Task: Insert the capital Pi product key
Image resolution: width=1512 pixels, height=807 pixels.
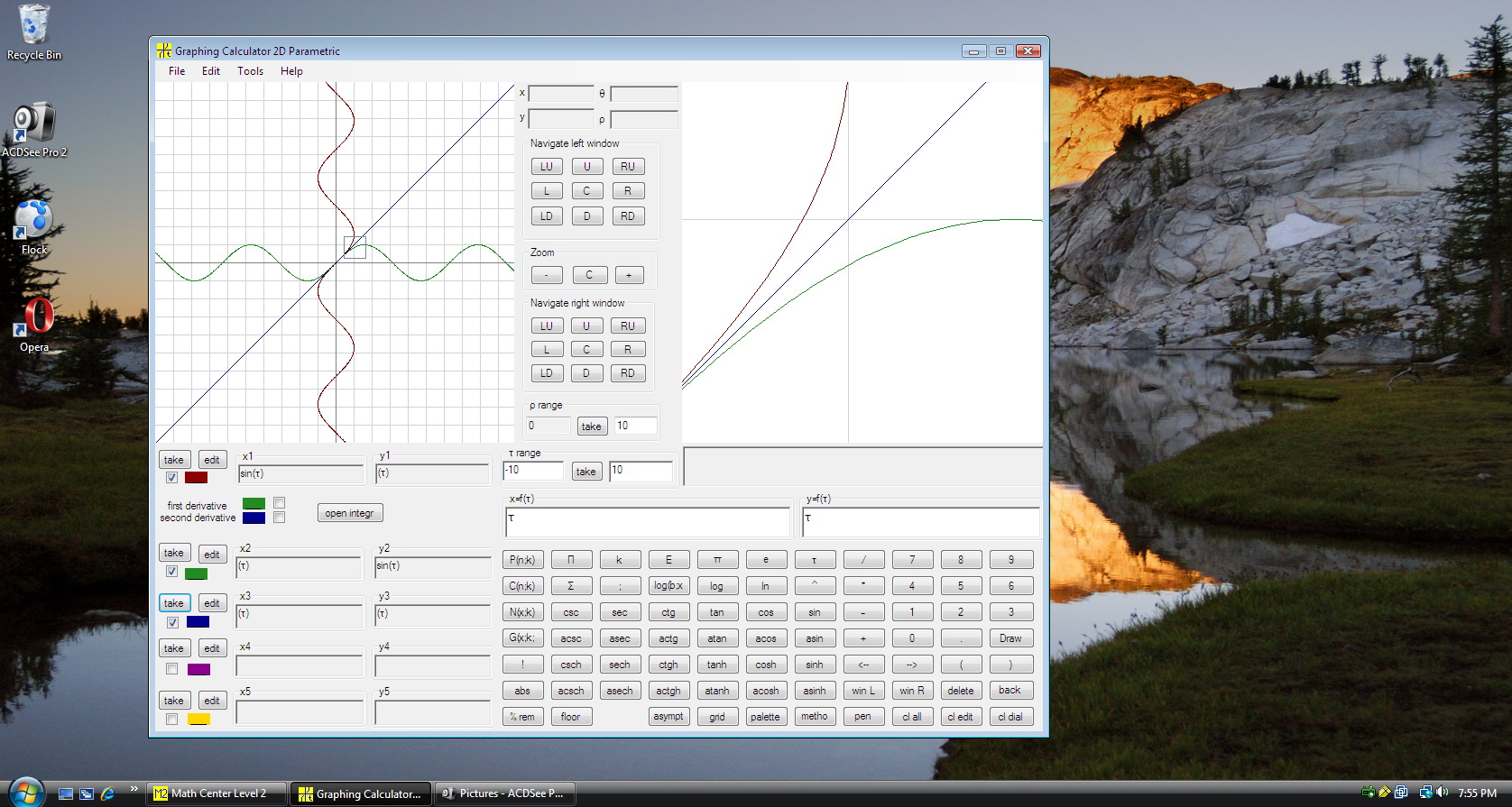Action: point(571,560)
